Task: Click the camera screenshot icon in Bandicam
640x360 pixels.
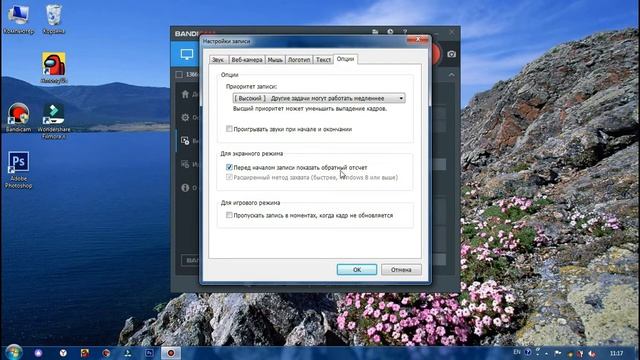Action: pos(451,54)
